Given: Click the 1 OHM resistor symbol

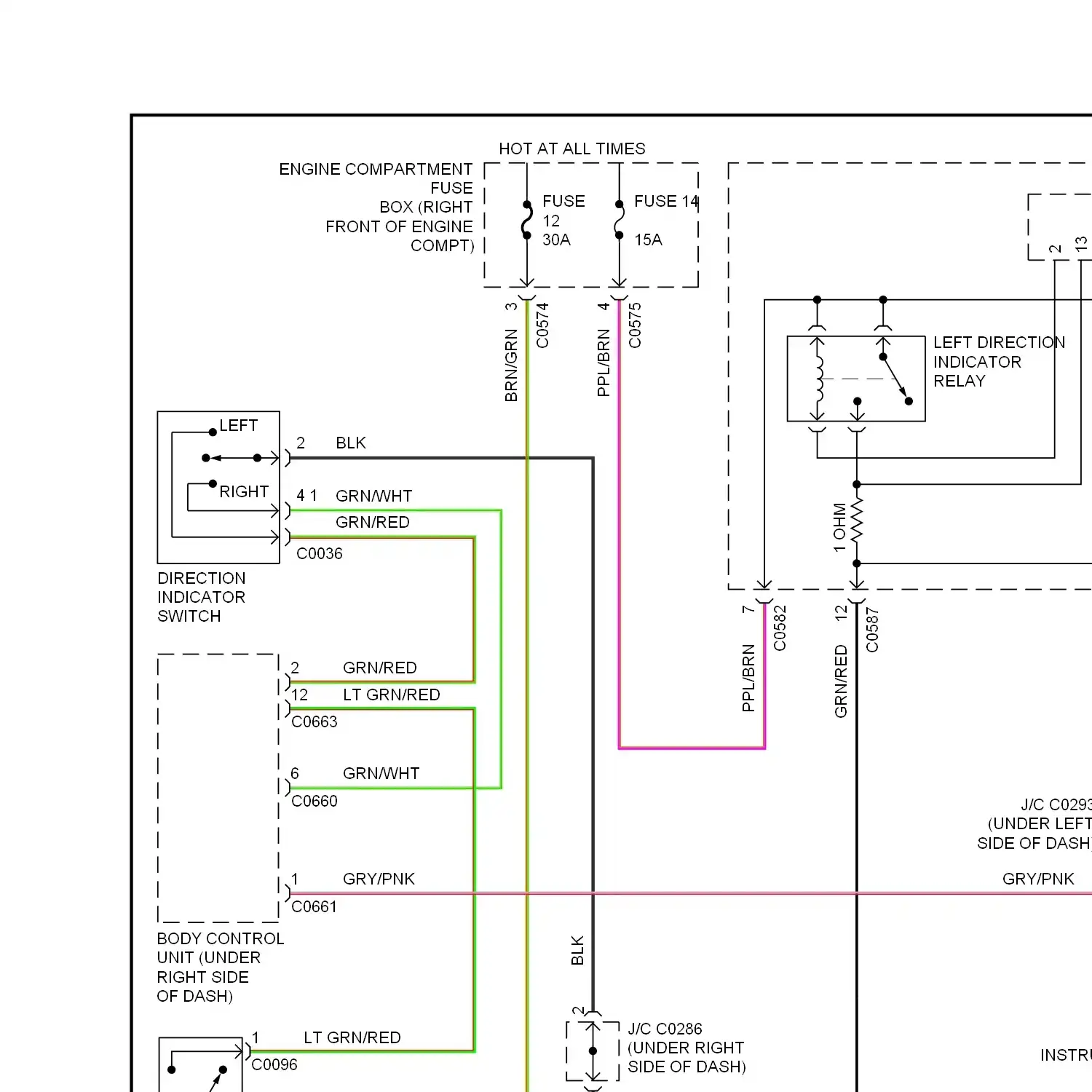Looking at the screenshot, I should [857, 520].
